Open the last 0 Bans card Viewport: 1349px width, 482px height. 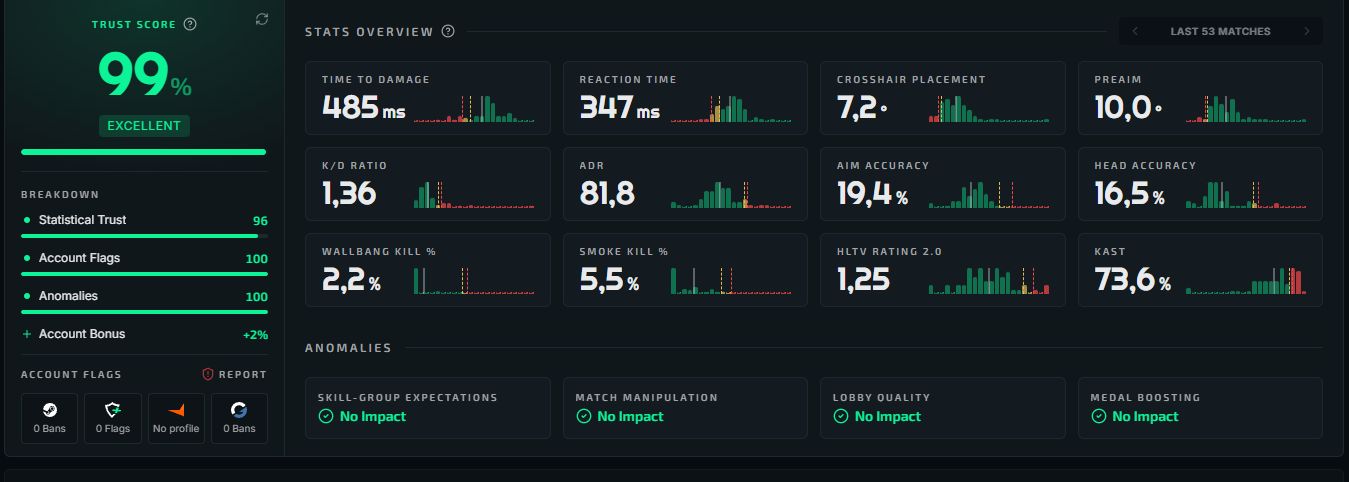pyautogui.click(x=239, y=418)
